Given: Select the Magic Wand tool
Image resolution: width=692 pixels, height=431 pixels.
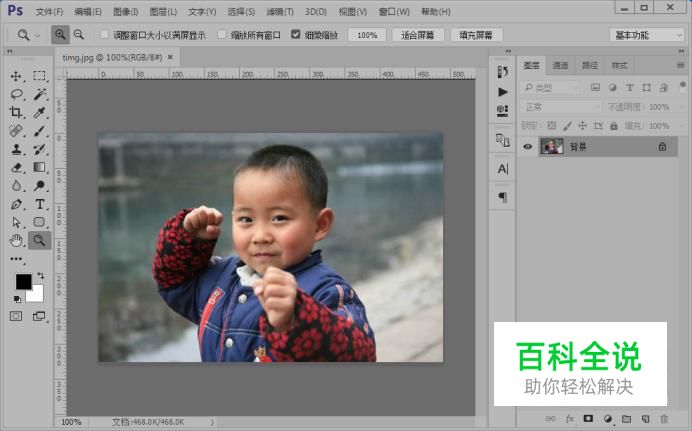Looking at the screenshot, I should click(40, 94).
